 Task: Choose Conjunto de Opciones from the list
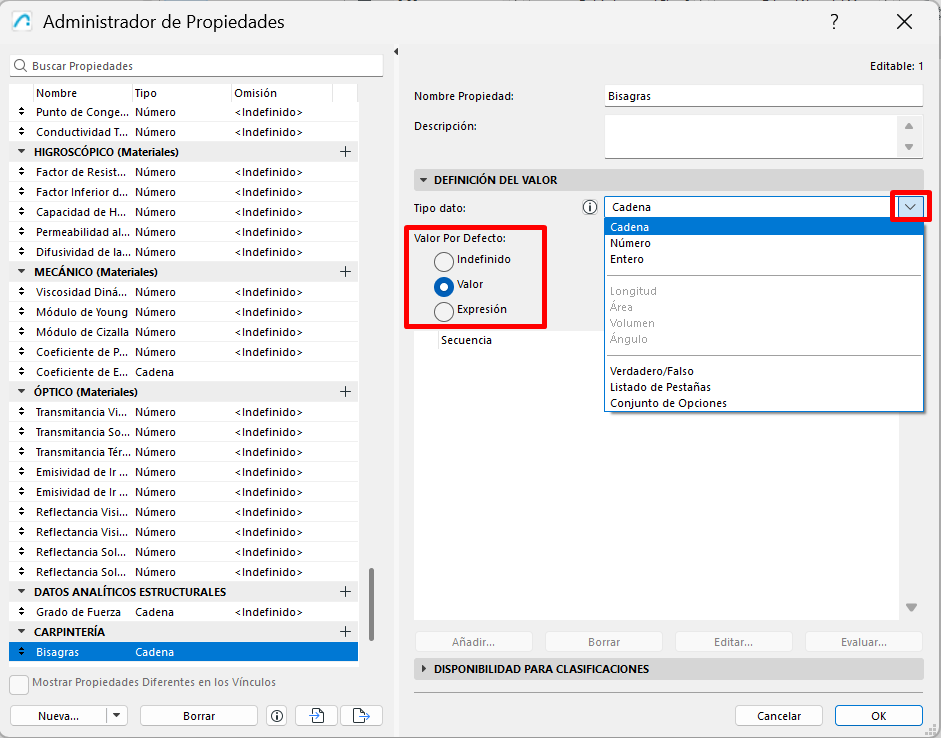pos(668,403)
